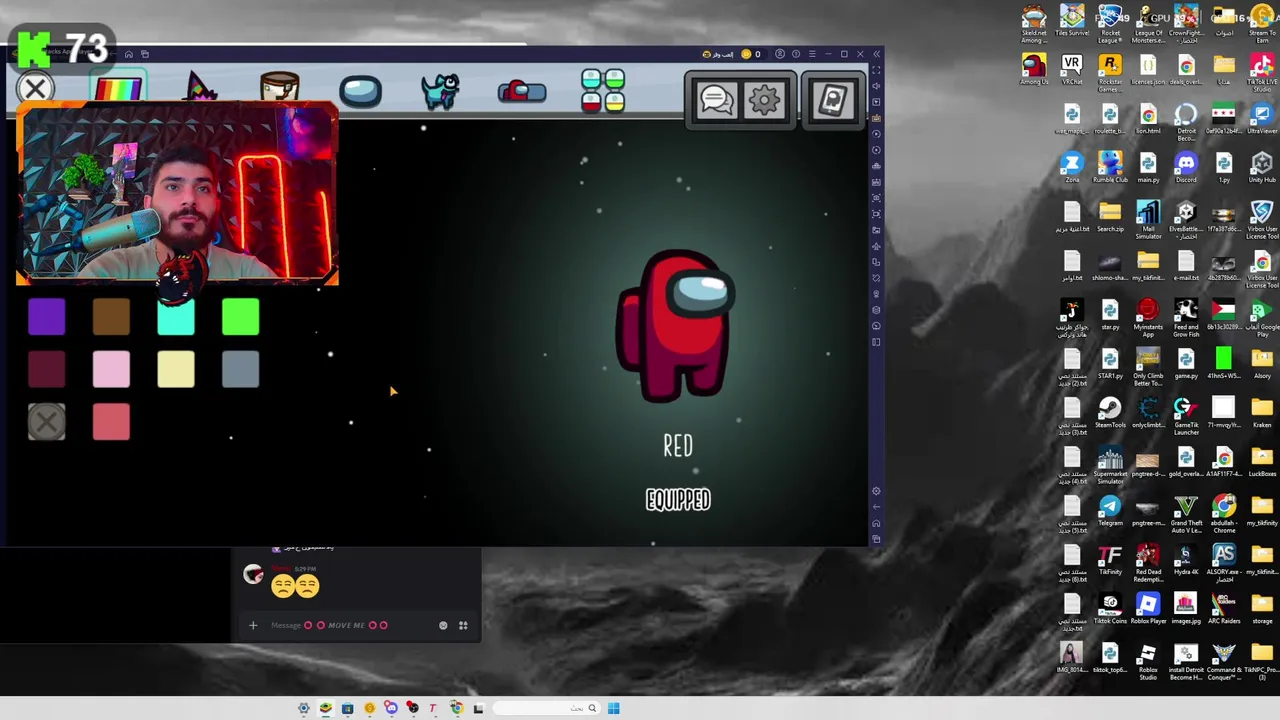This screenshot has width=1280, height=720.
Task: Open Red Dead Redemption shortcut
Action: pos(1148,563)
